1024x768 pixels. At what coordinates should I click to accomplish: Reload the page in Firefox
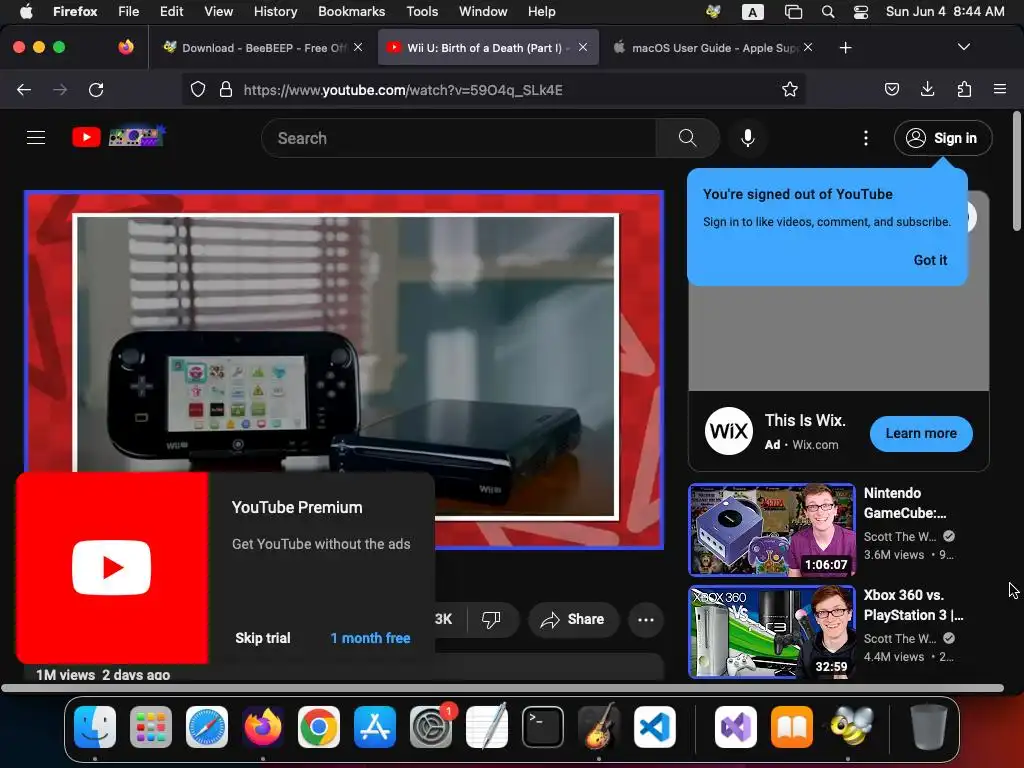click(x=96, y=89)
